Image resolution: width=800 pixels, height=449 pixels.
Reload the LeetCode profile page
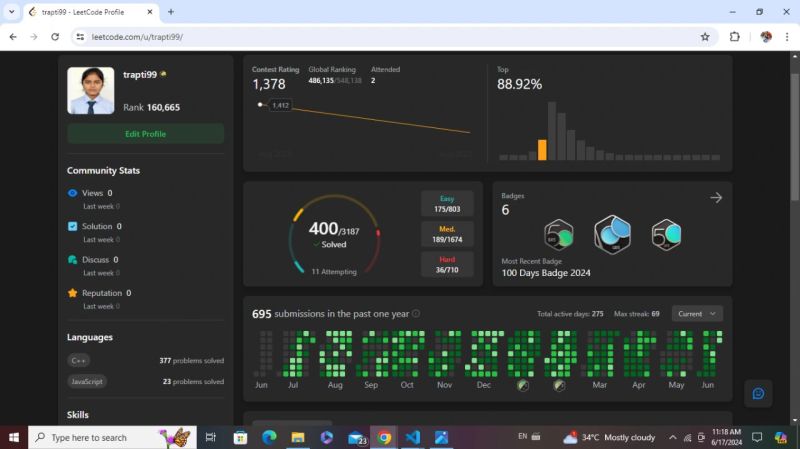point(55,37)
